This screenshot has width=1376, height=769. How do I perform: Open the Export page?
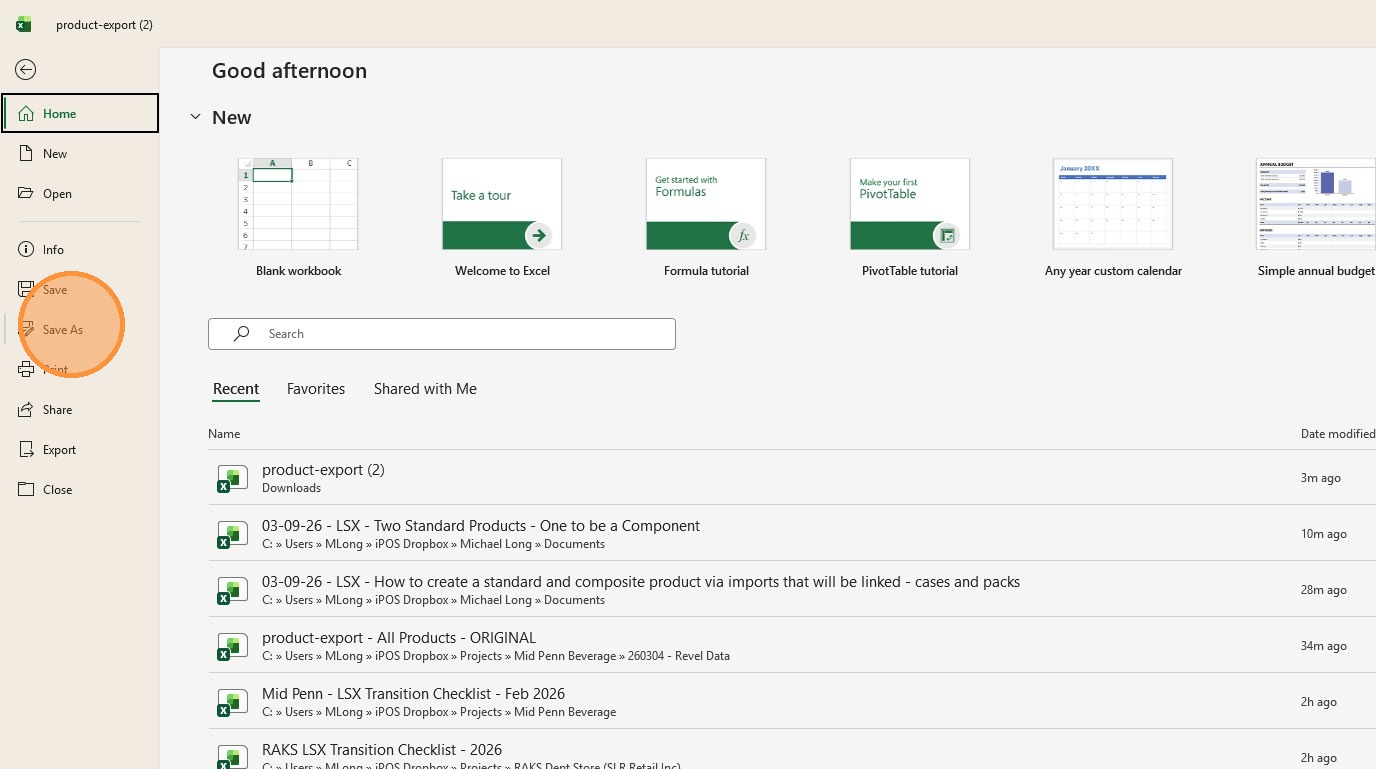80,449
